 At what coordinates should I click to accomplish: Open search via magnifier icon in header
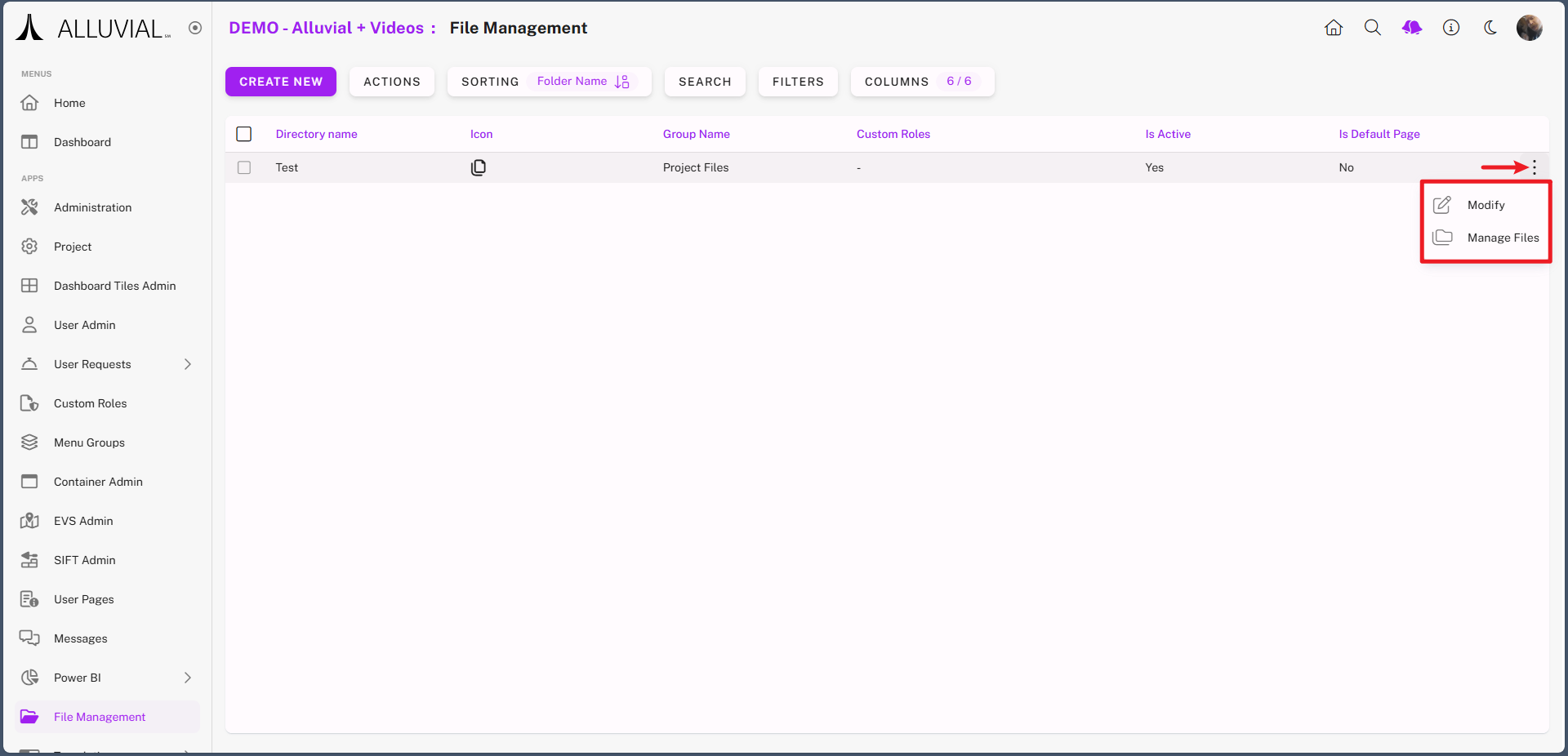(x=1373, y=28)
